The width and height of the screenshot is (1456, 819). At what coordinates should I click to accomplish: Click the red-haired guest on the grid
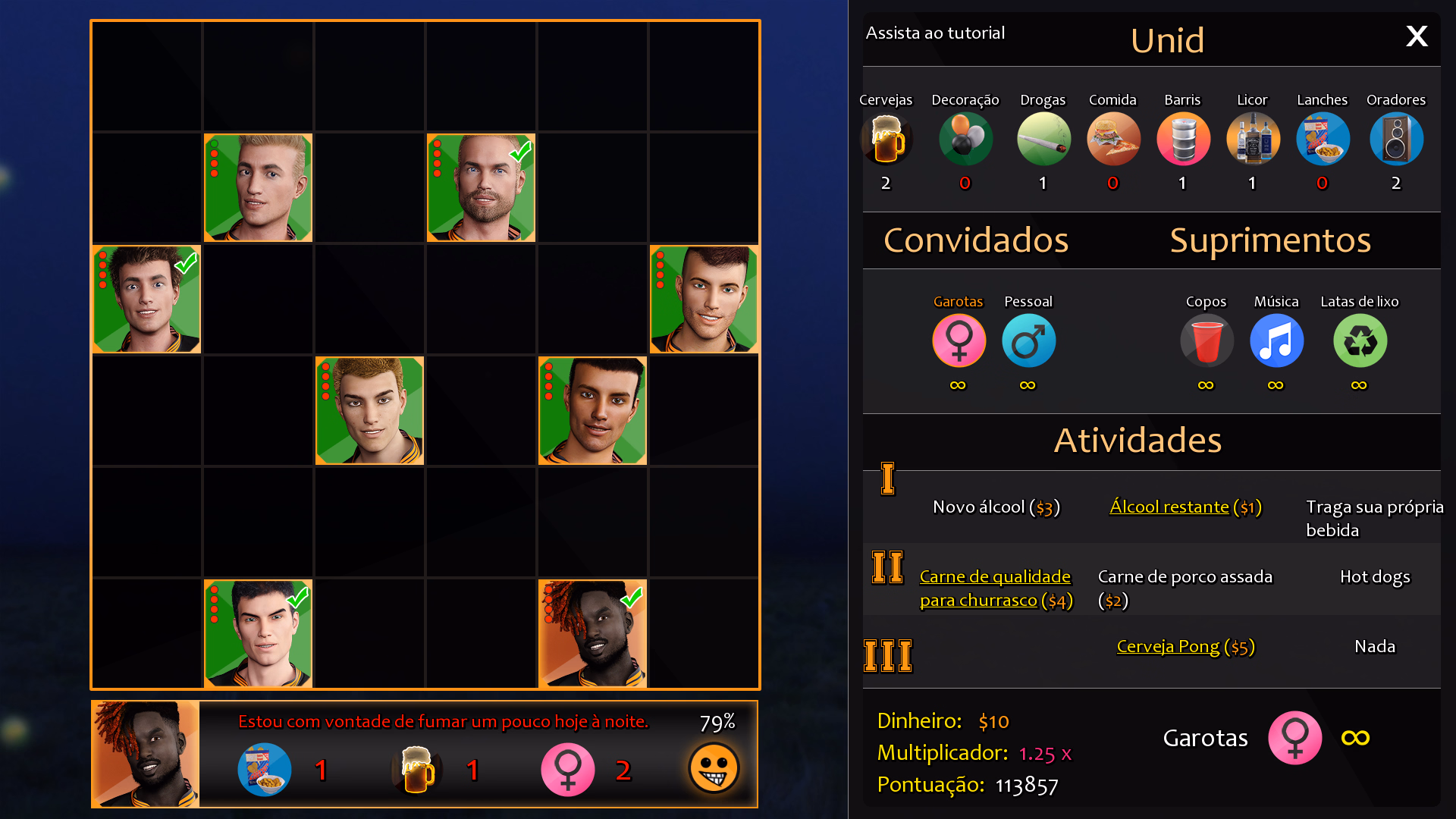pos(592,634)
